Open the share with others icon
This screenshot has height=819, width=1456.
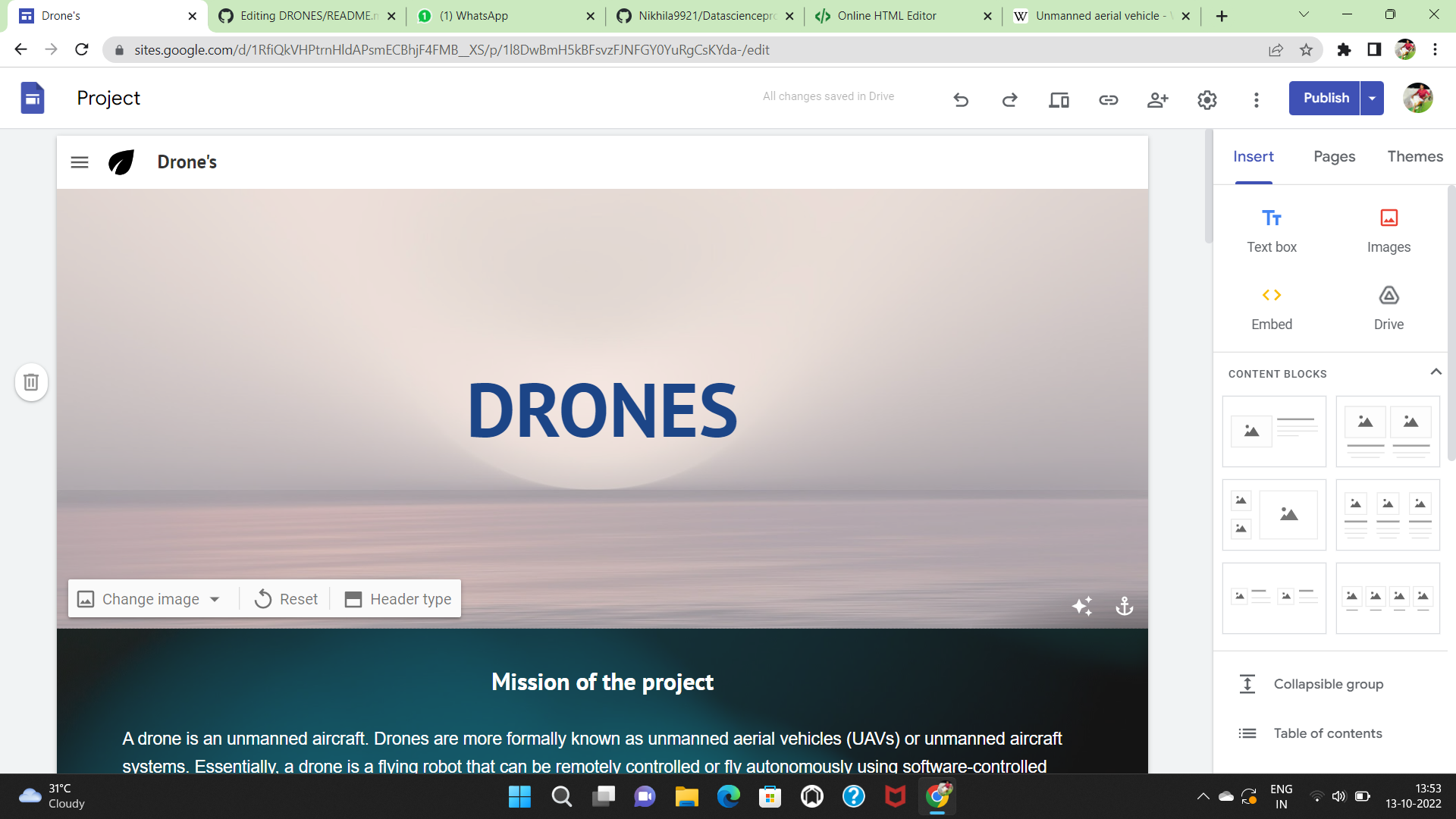(1157, 99)
